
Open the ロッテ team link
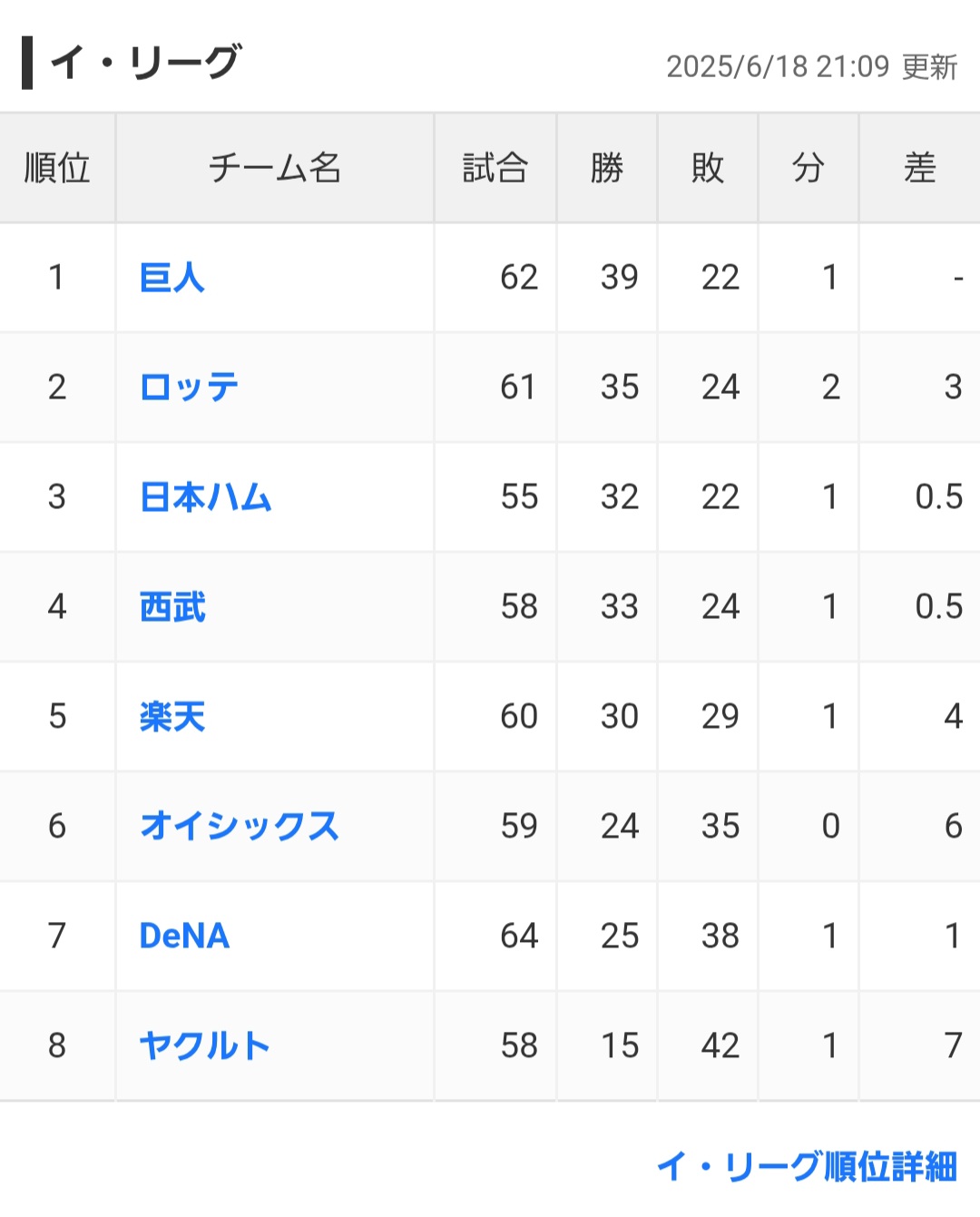coord(189,388)
